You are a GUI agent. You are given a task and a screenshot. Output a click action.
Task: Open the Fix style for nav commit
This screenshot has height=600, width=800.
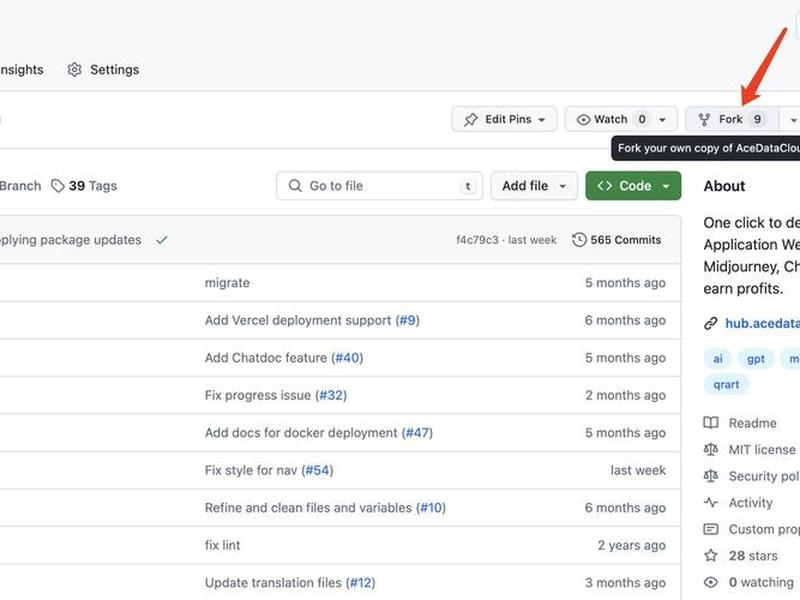click(251, 470)
